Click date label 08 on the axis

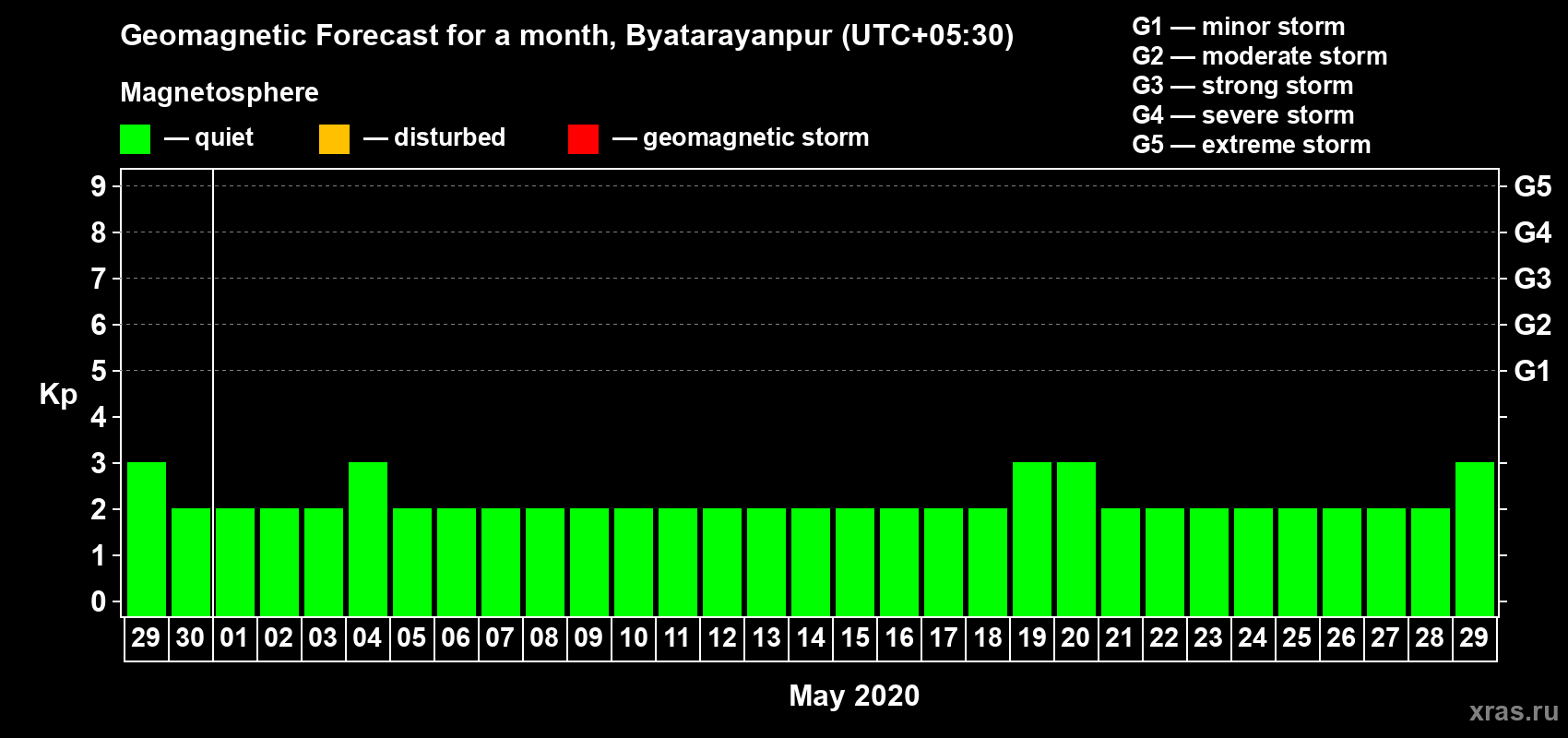544,638
